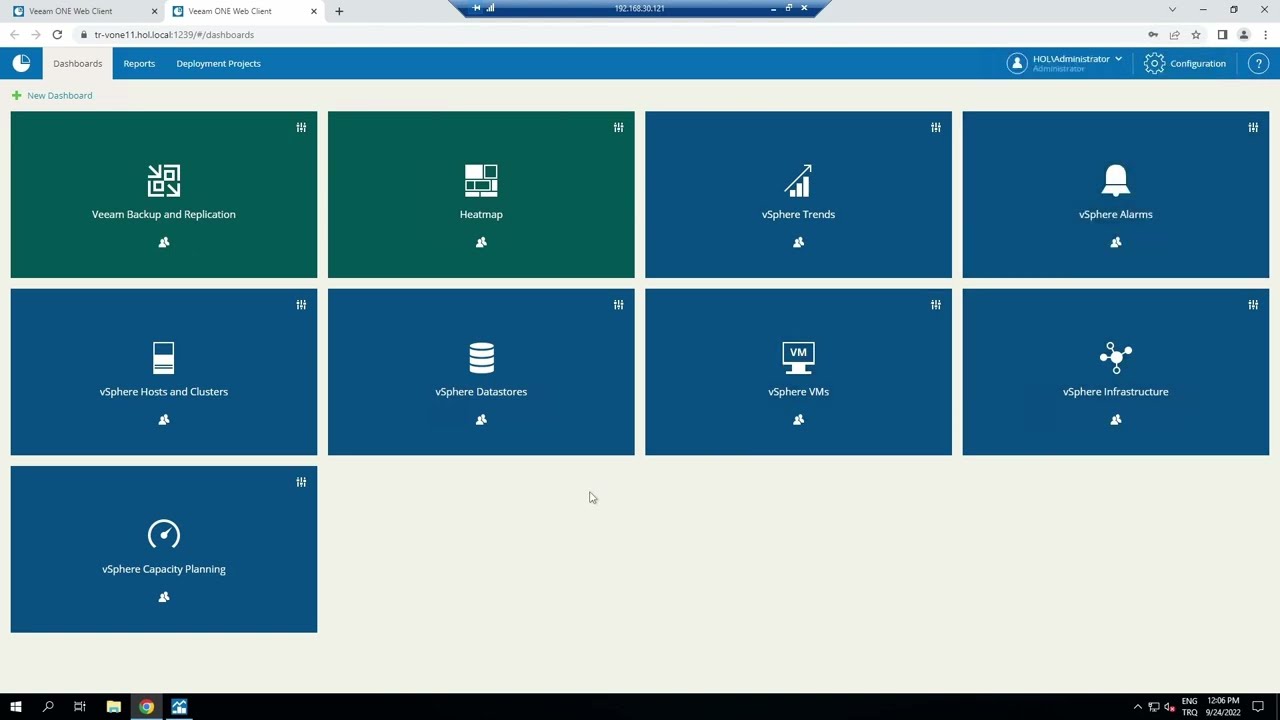The width and height of the screenshot is (1280, 720).
Task: Click shared users icon on vSphere Capacity Planning tile
Action: click(x=164, y=597)
